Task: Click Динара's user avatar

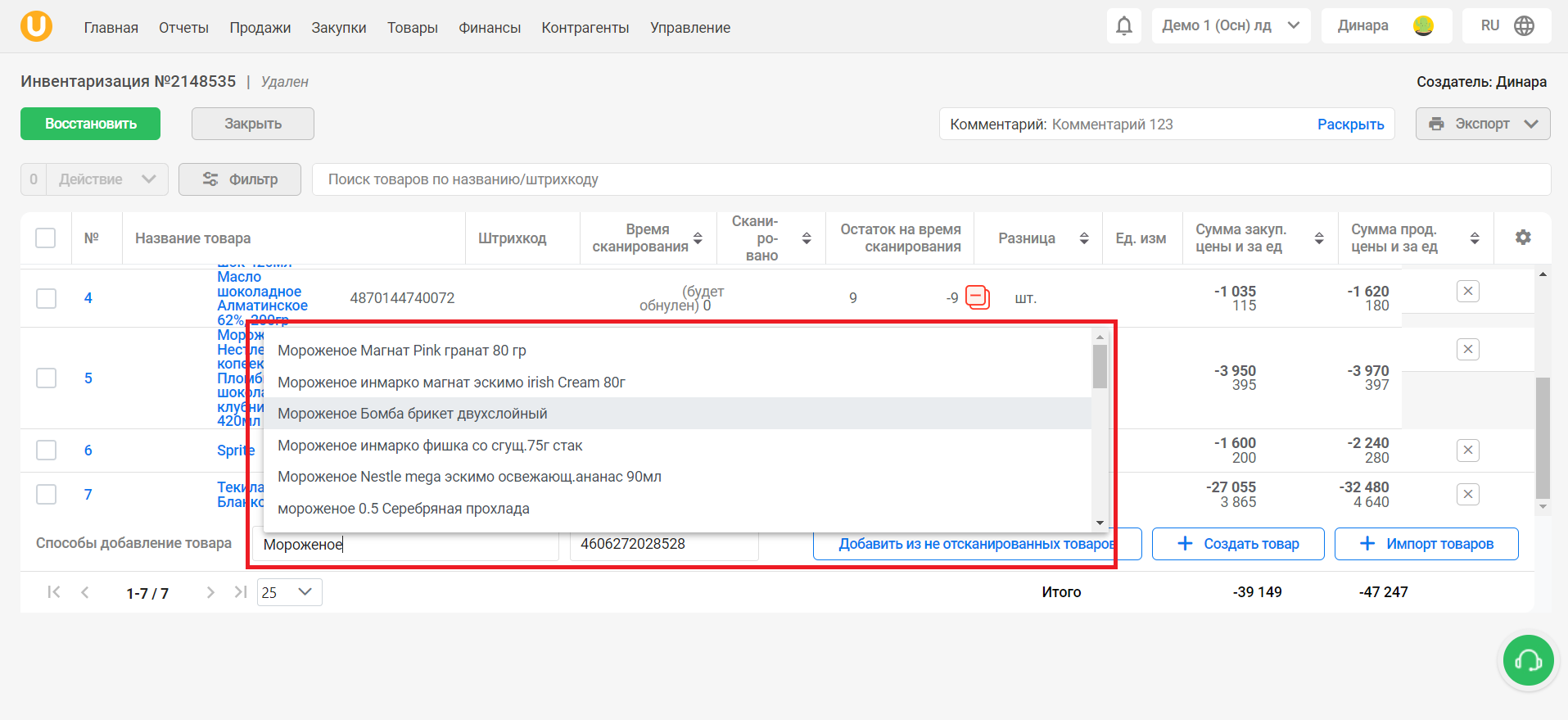Action: [x=1423, y=26]
